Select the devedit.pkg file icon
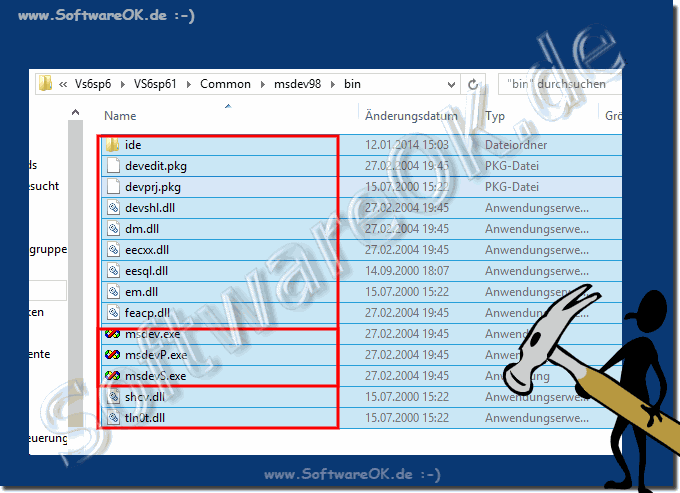Image resolution: width=680 pixels, height=493 pixels. (x=113, y=166)
